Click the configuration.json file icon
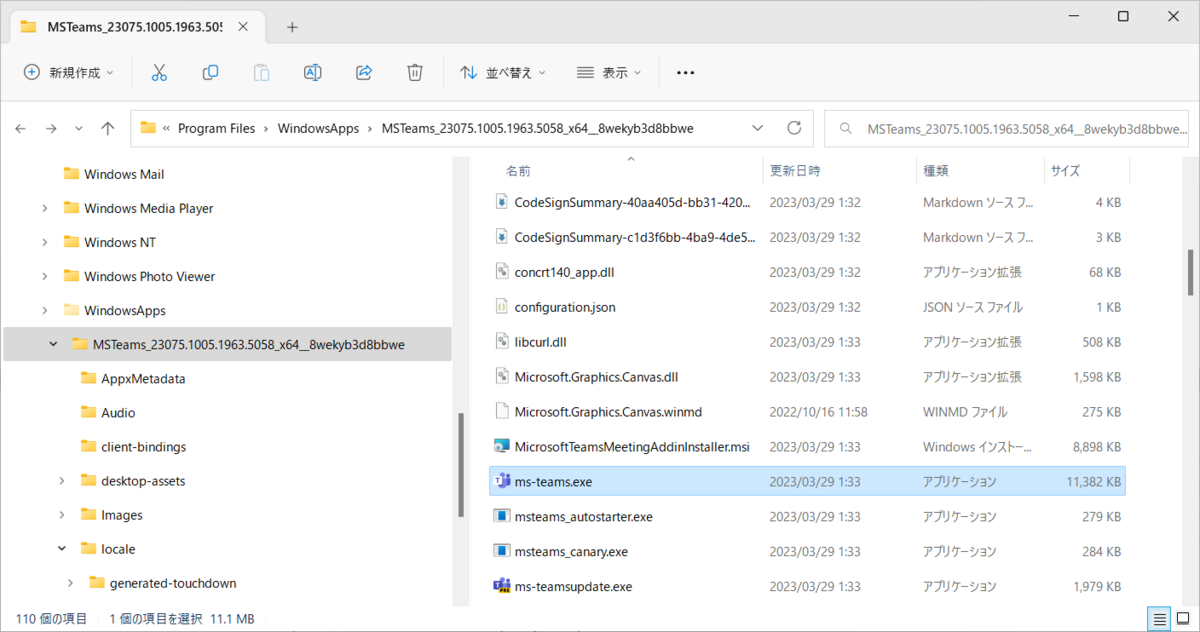1200x632 pixels. (503, 306)
